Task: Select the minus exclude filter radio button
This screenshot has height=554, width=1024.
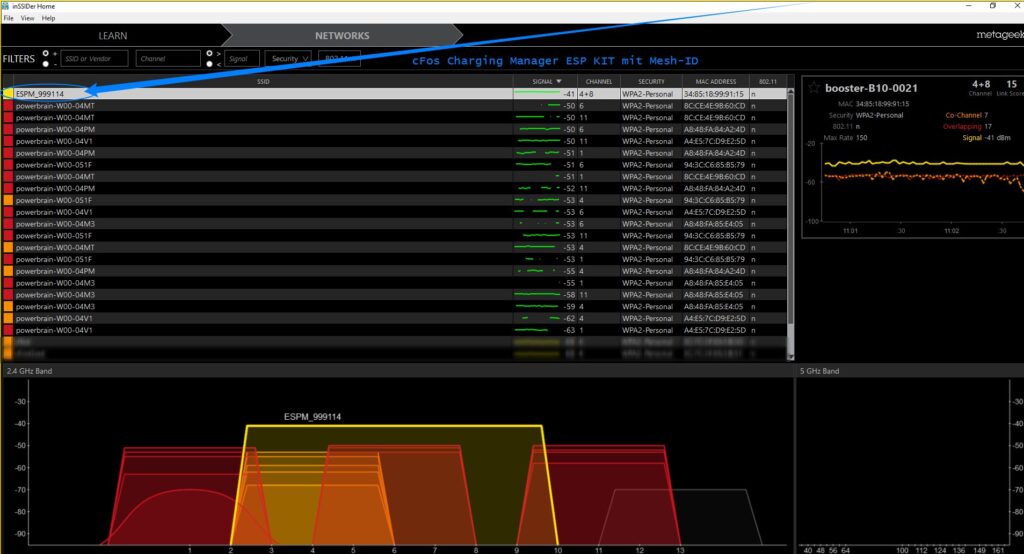Action: (x=45, y=64)
